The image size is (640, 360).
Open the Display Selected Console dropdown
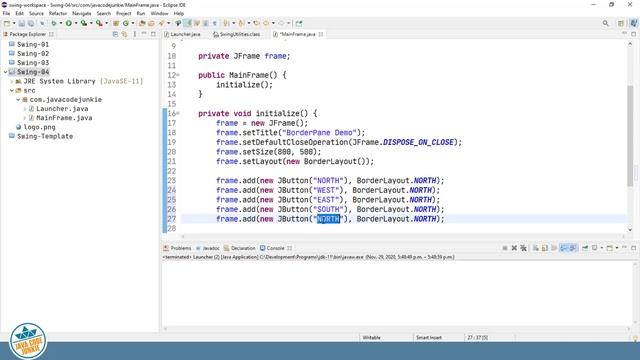(x=602, y=248)
